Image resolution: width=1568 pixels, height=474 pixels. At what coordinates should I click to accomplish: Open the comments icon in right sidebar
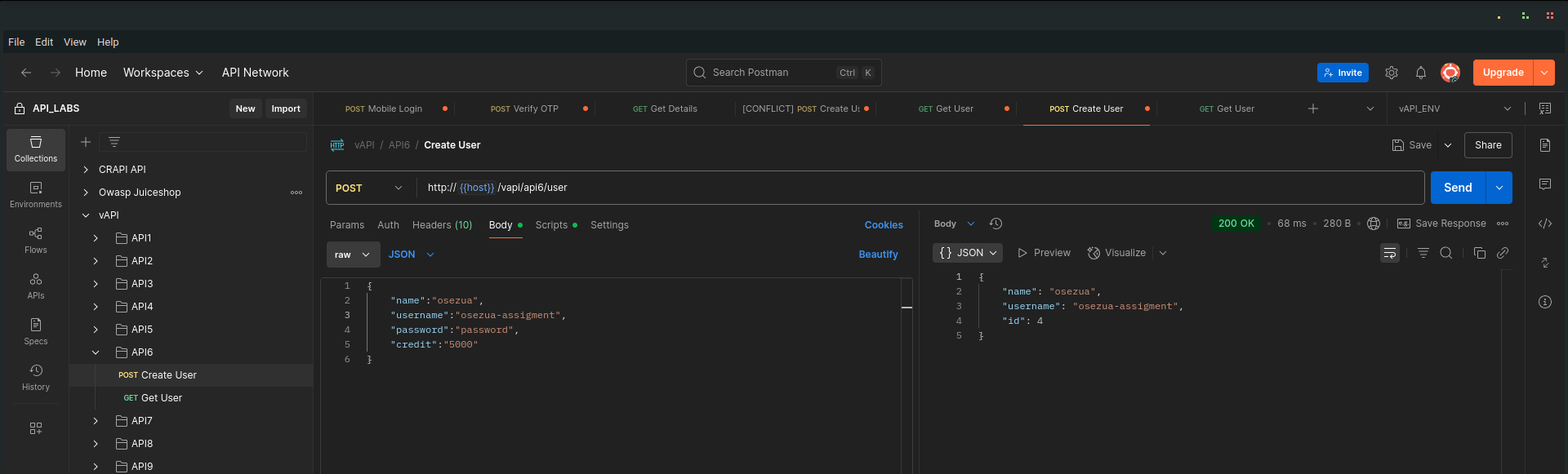coord(1545,184)
